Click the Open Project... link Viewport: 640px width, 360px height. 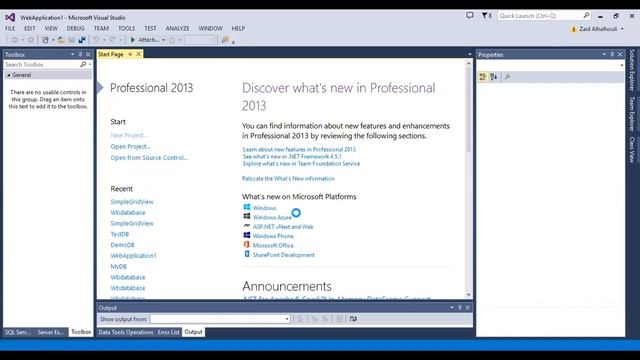(130, 147)
